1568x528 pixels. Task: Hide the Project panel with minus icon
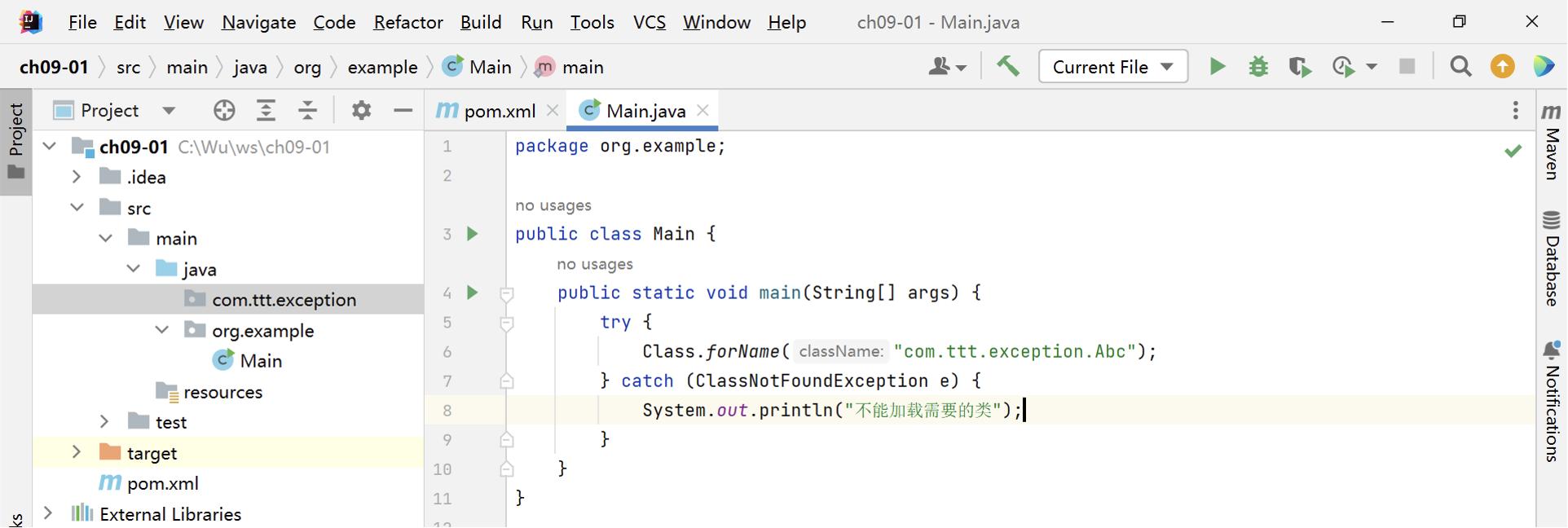(x=403, y=110)
